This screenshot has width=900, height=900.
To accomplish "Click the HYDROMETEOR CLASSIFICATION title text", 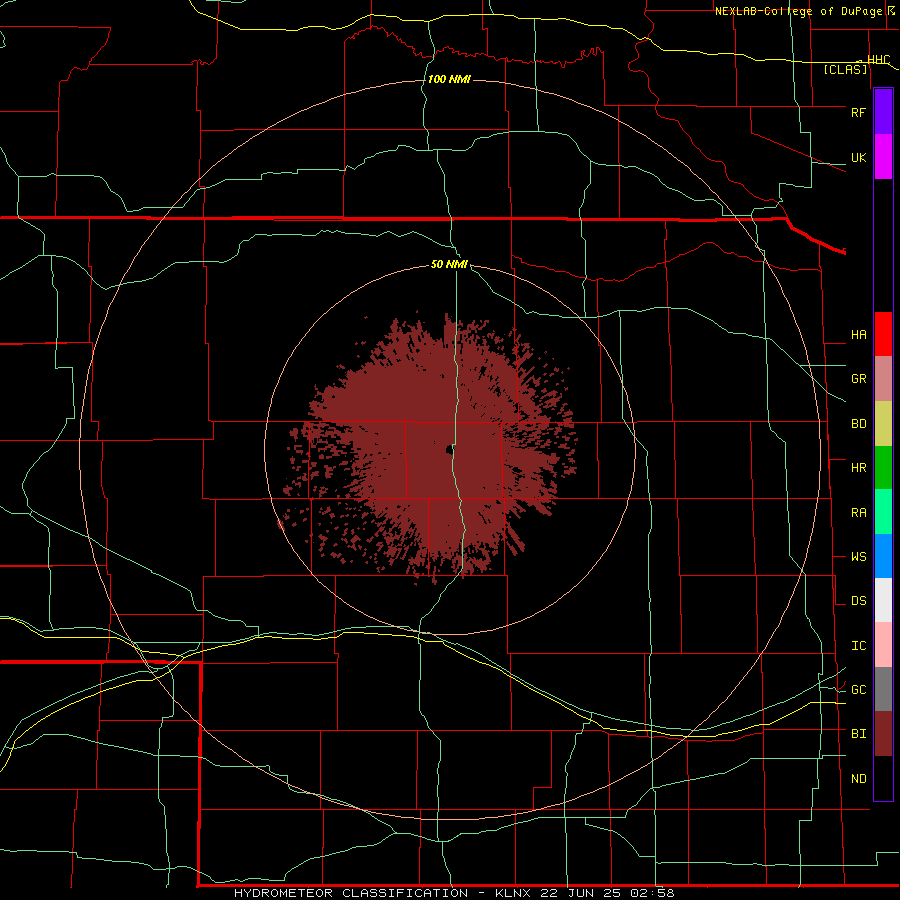I will tap(350, 893).
